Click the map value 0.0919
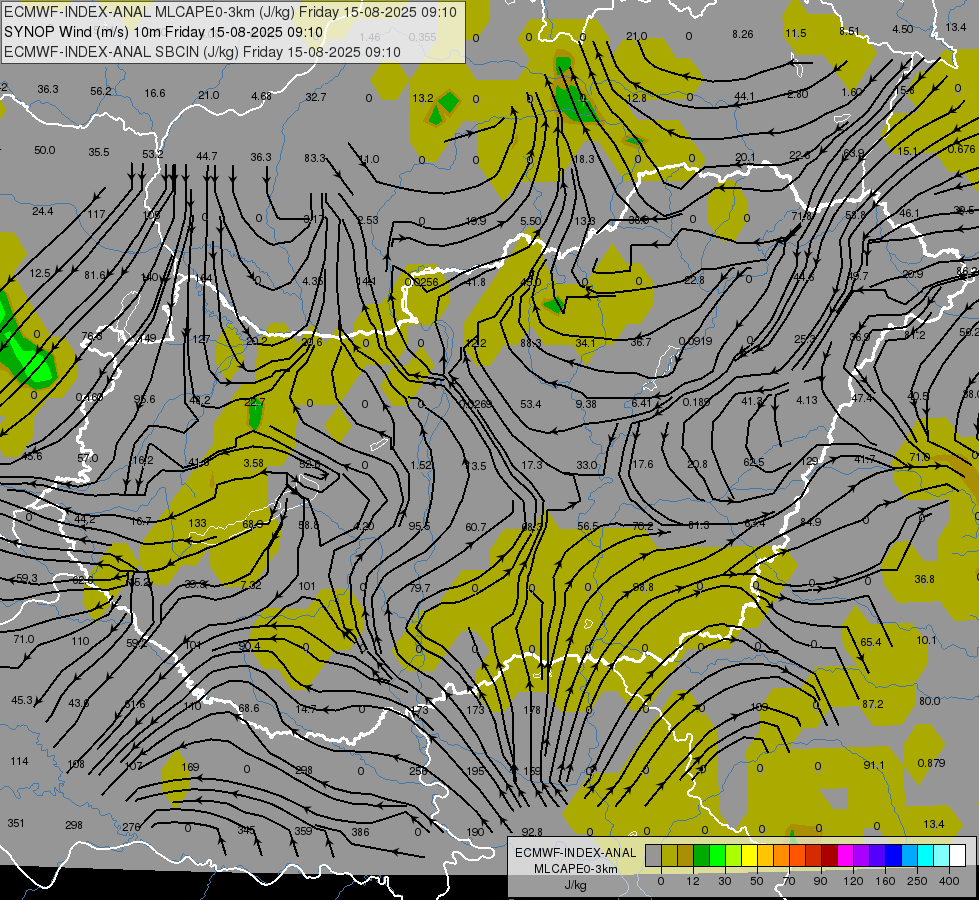 (x=695, y=342)
